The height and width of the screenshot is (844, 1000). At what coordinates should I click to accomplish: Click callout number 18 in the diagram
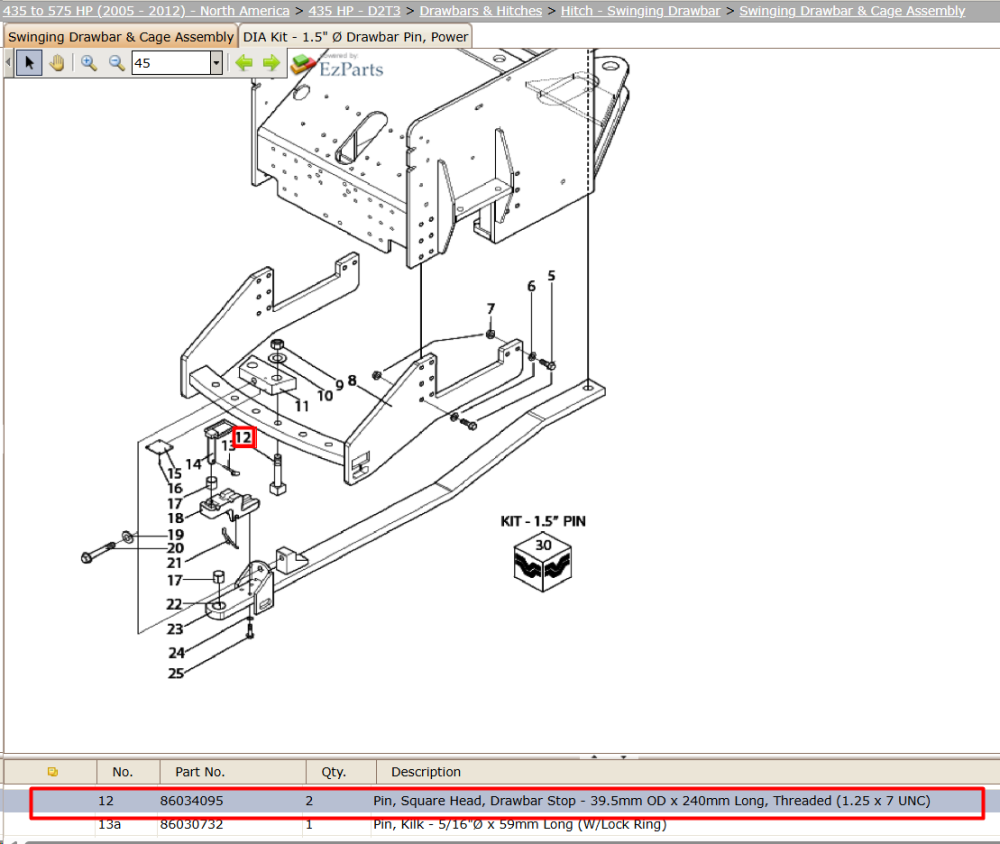[x=175, y=519]
